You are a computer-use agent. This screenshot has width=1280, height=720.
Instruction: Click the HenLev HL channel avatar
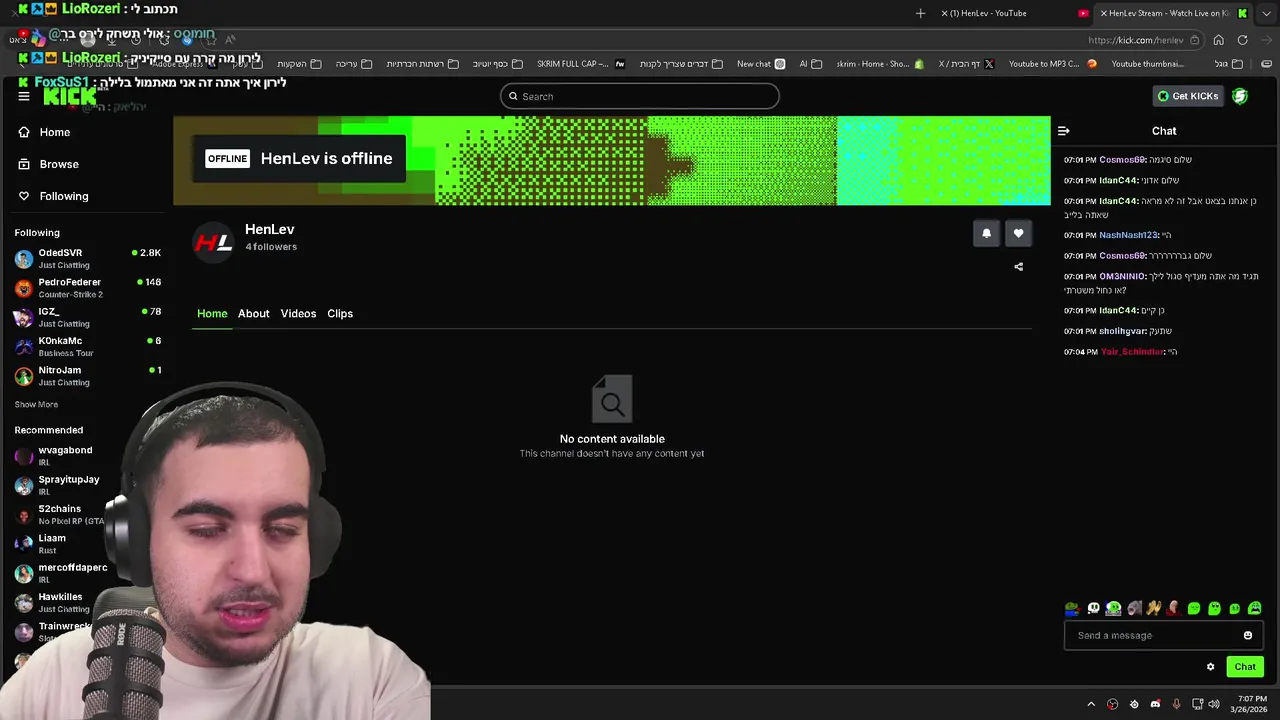(x=213, y=241)
